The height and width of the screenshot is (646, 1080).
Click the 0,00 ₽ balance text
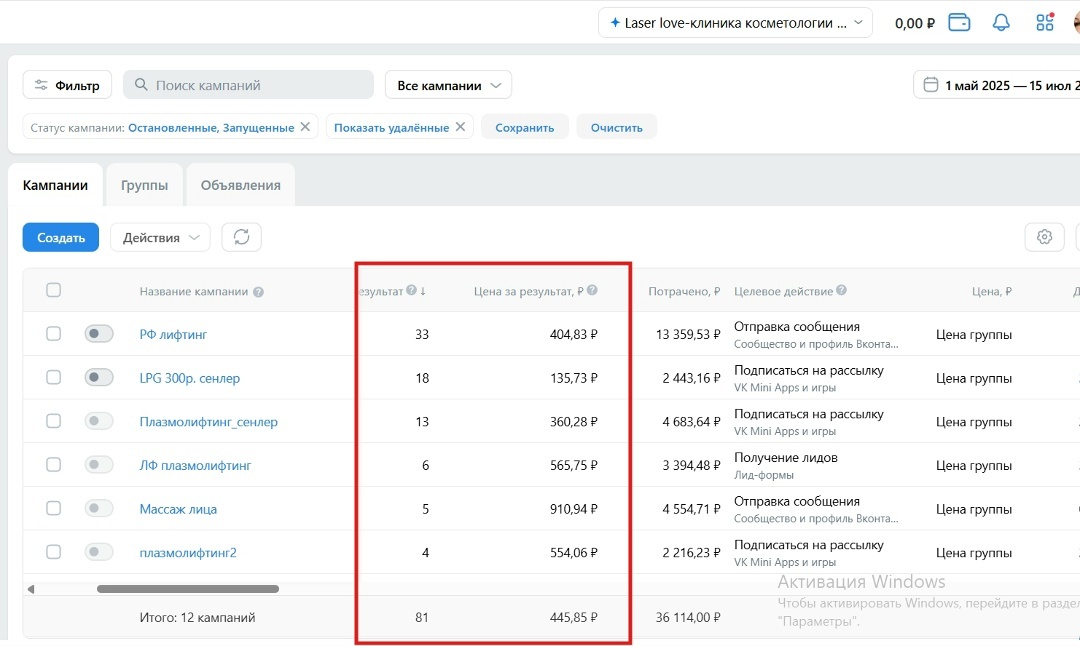915,23
